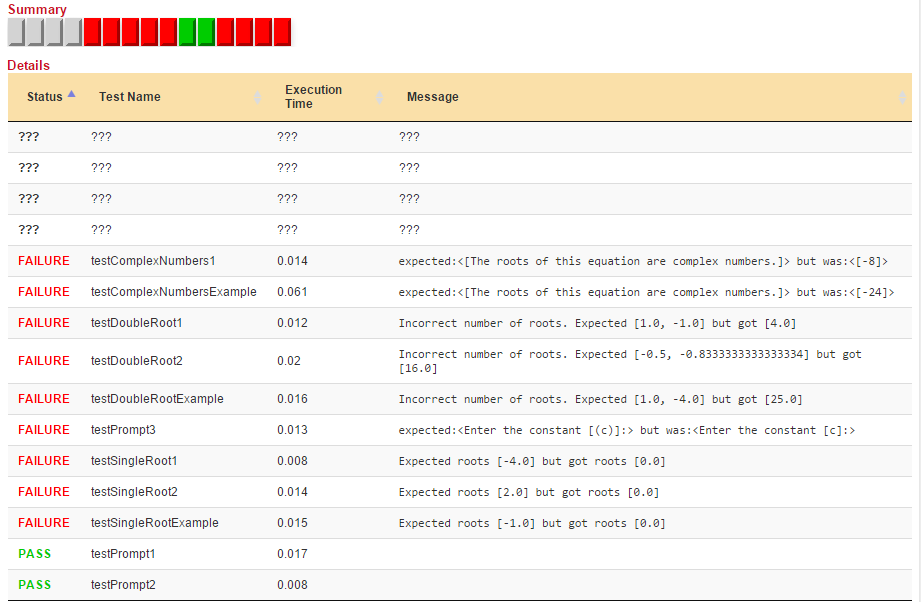Click execution time 0.012 of testDoubleRoot1
The width and height of the screenshot is (921, 602).
[293, 323]
